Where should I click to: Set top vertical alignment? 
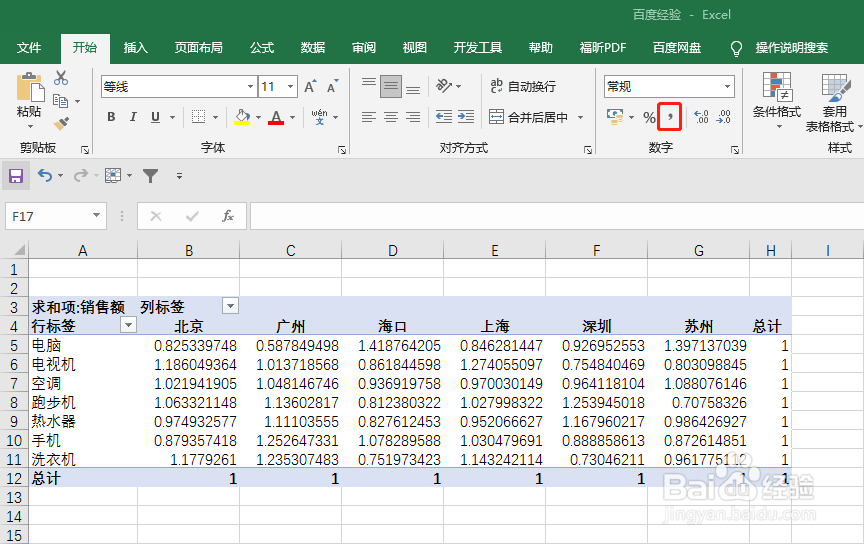tap(369, 84)
